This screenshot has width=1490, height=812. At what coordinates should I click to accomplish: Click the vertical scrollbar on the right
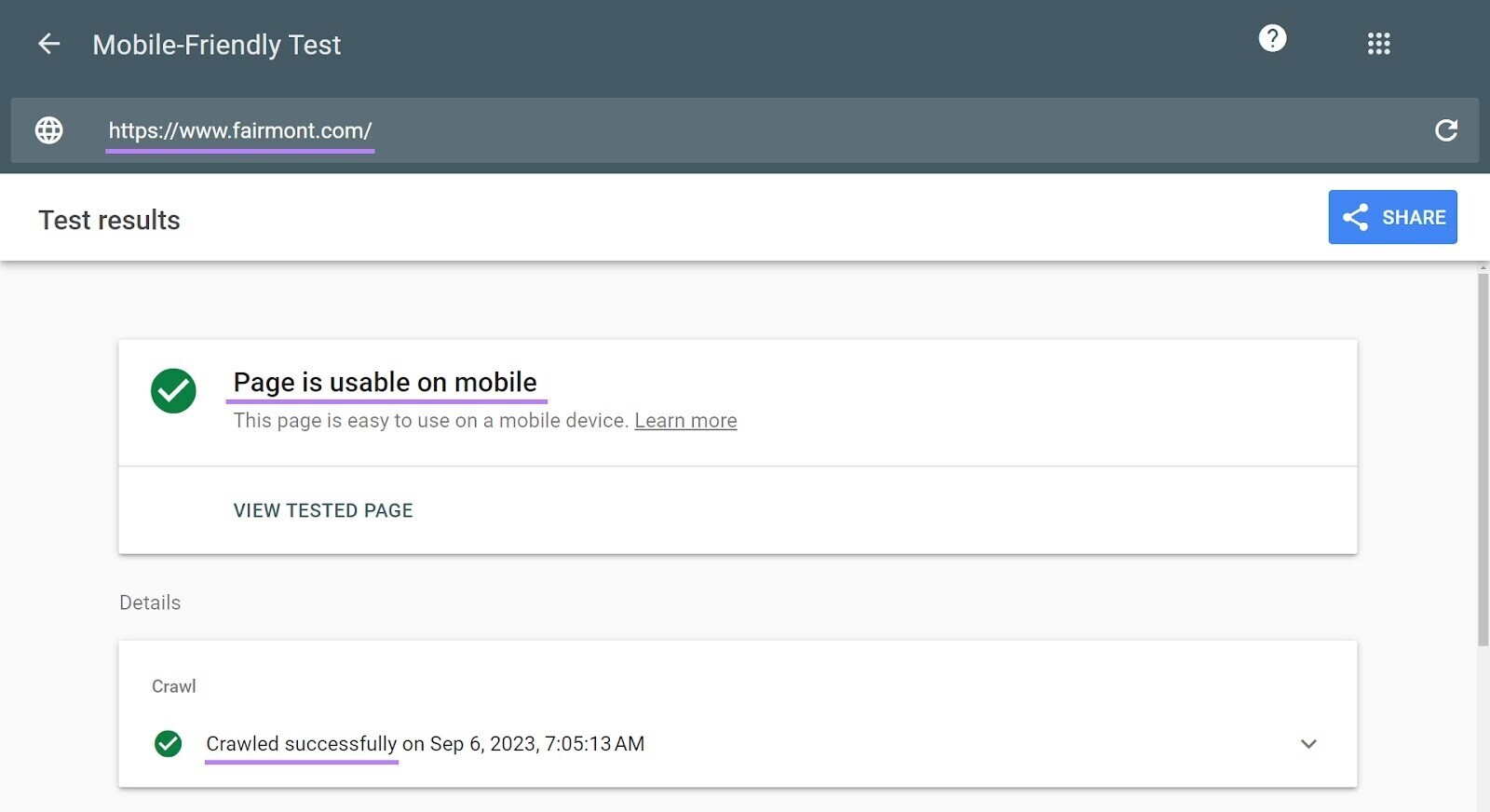(x=1483, y=459)
